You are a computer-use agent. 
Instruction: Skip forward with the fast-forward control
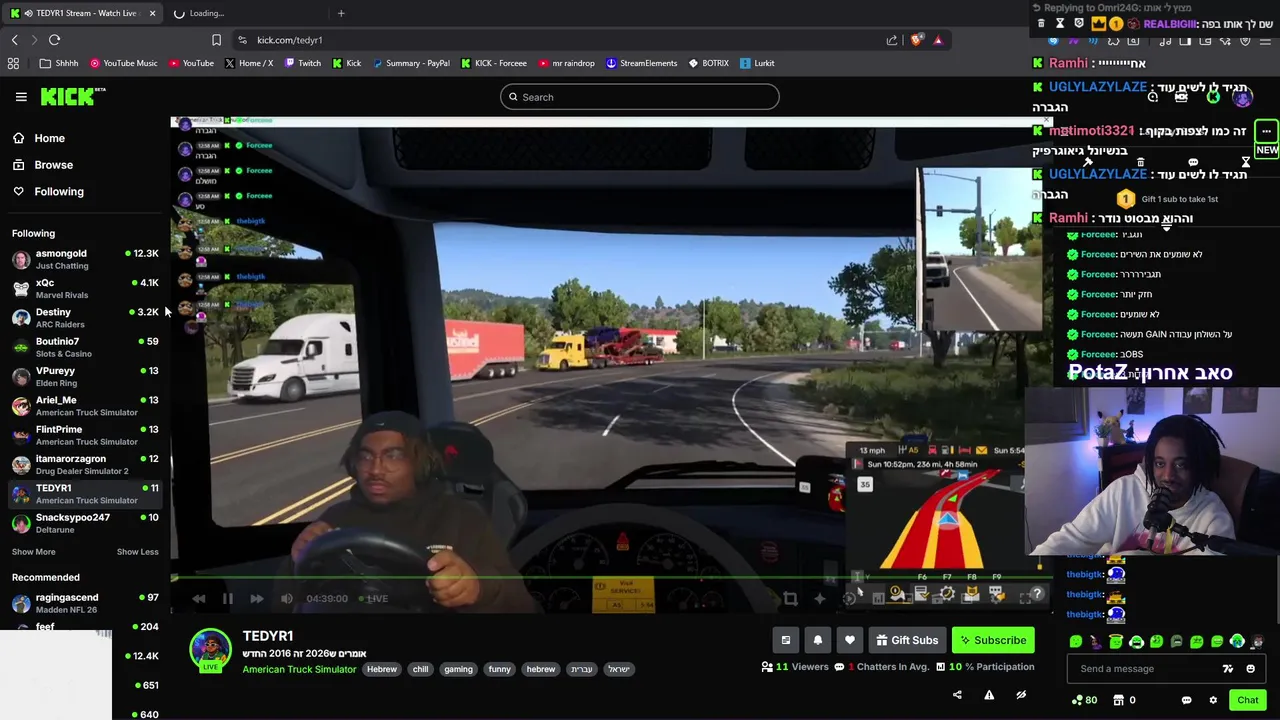point(256,599)
